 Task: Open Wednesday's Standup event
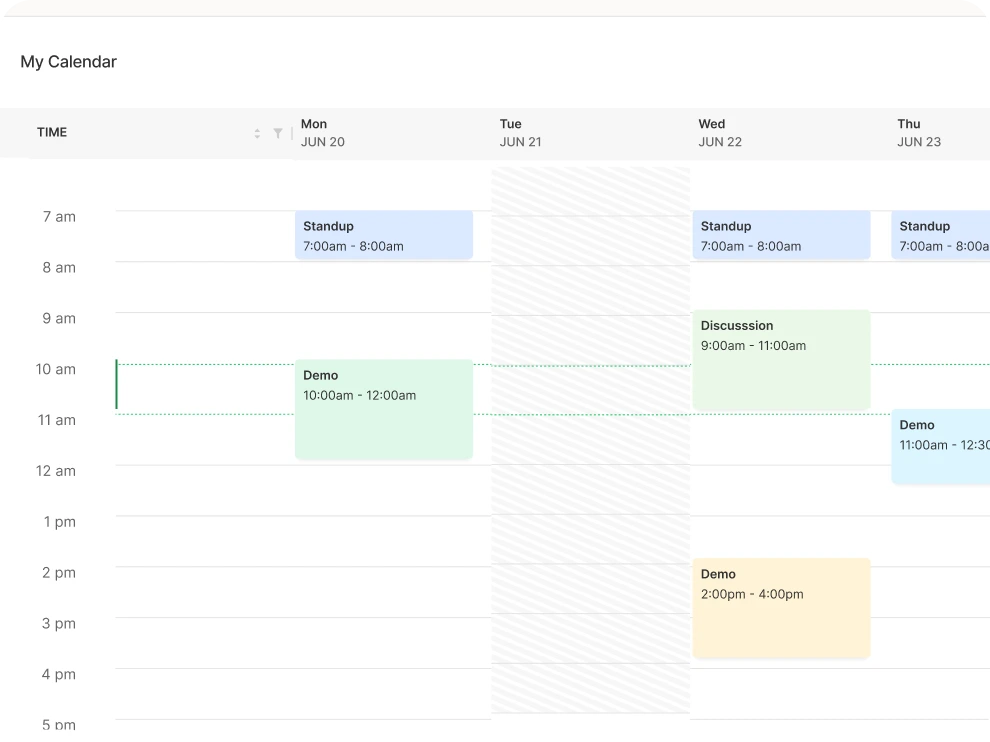(781, 236)
